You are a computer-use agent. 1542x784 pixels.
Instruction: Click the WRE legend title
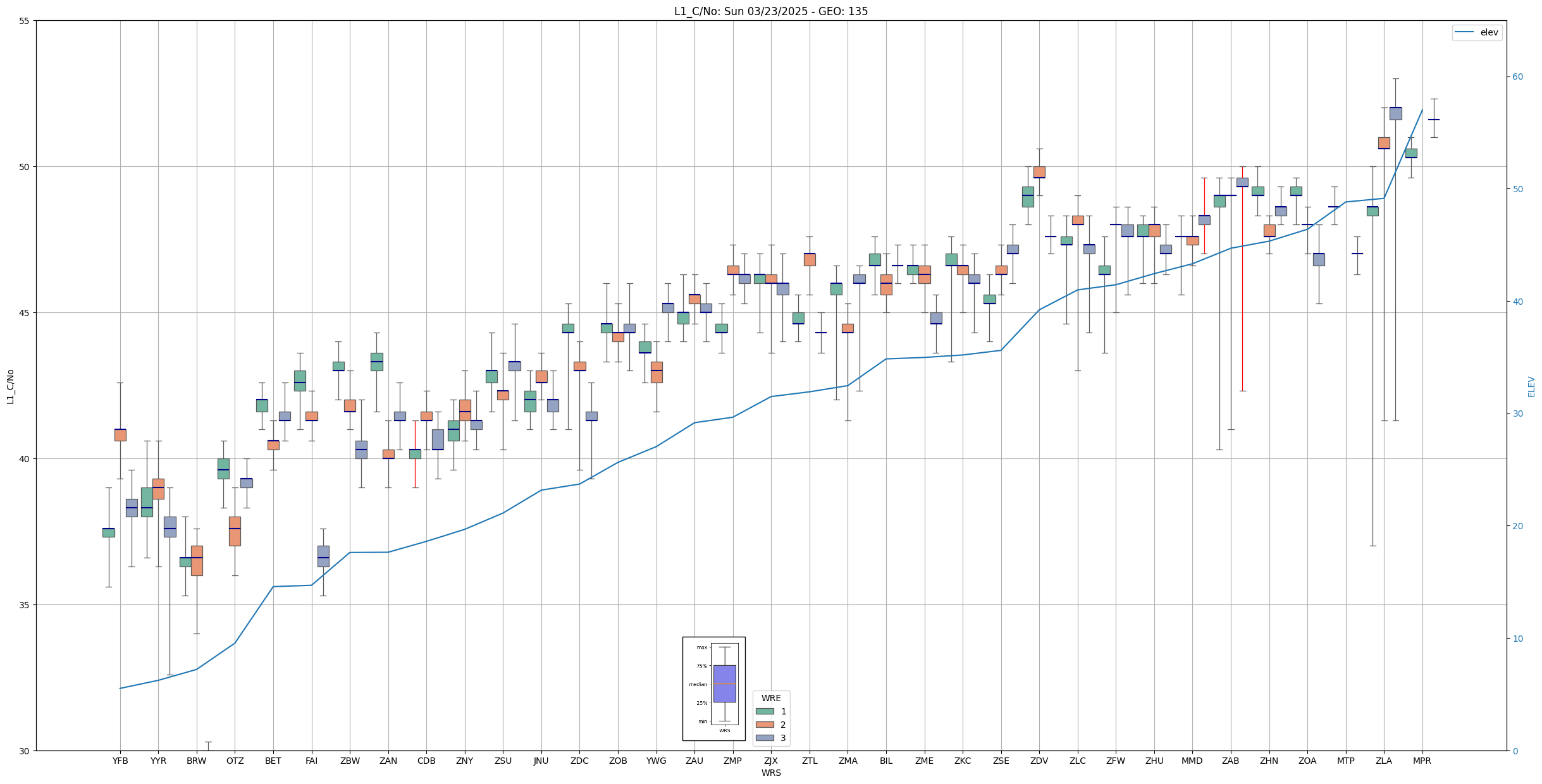coord(771,698)
